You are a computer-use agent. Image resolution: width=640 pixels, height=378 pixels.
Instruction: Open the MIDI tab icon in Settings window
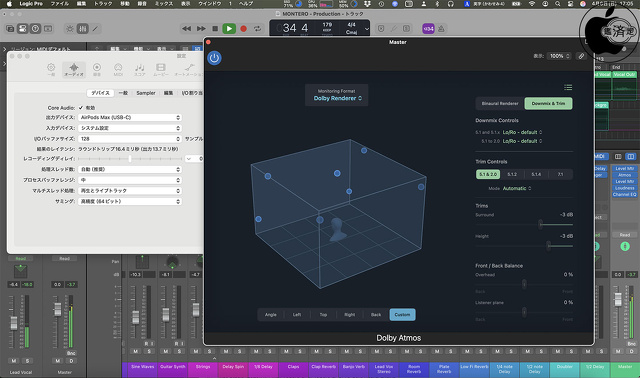tap(118, 69)
